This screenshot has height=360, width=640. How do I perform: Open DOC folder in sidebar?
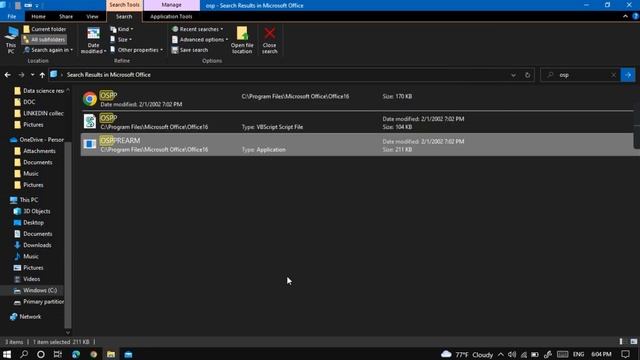[x=24, y=102]
